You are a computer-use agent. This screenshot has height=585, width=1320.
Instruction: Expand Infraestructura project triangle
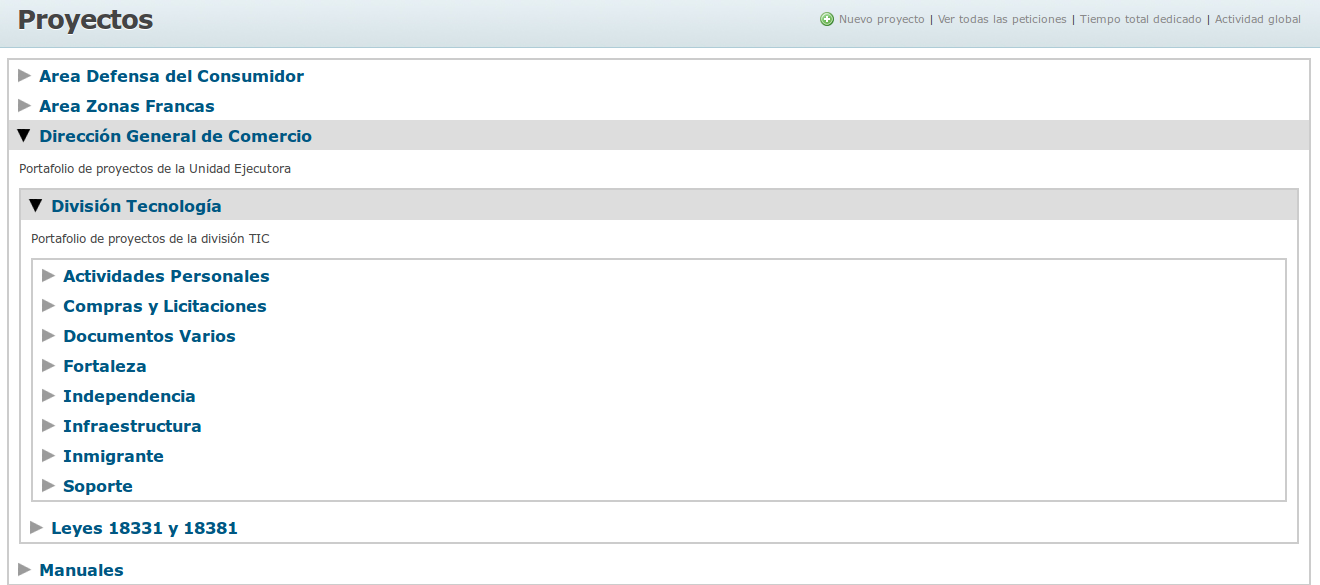click(49, 426)
